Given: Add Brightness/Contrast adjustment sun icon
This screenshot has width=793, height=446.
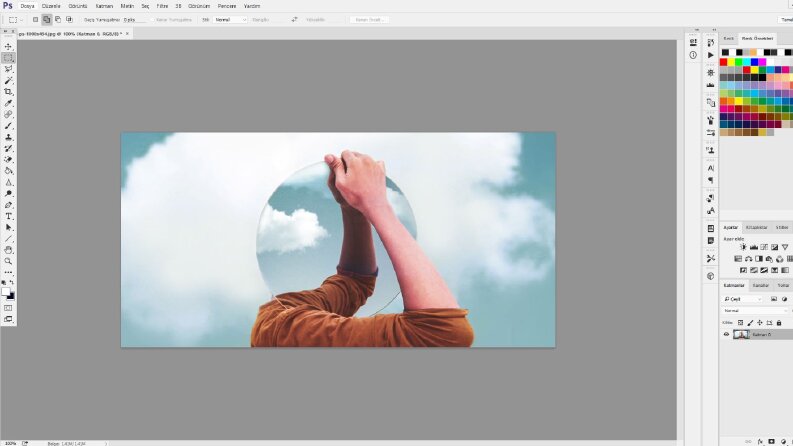Looking at the screenshot, I should [743, 247].
